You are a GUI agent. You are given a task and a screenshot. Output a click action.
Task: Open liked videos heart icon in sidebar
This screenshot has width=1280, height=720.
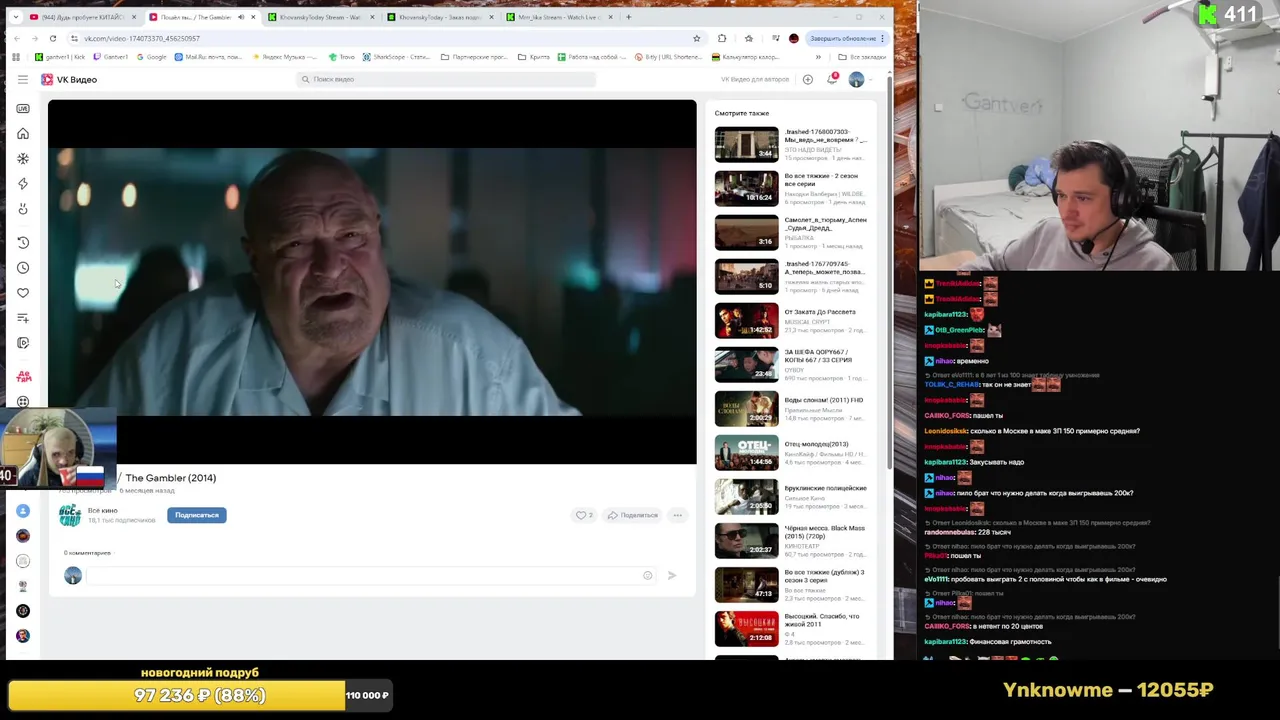click(x=23, y=293)
